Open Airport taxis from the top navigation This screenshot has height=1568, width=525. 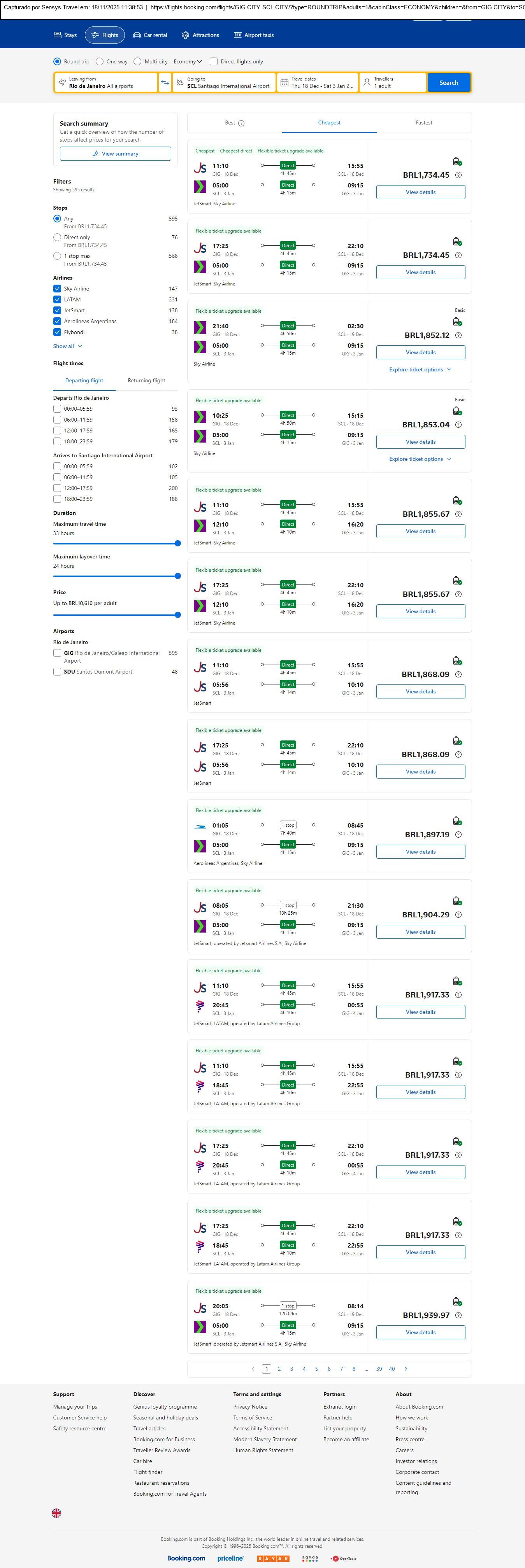254,35
